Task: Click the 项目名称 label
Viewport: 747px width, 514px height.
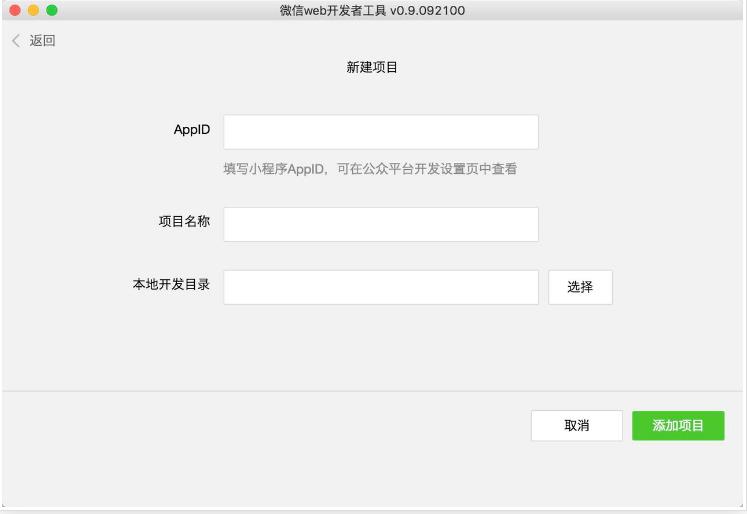Action: click(184, 222)
